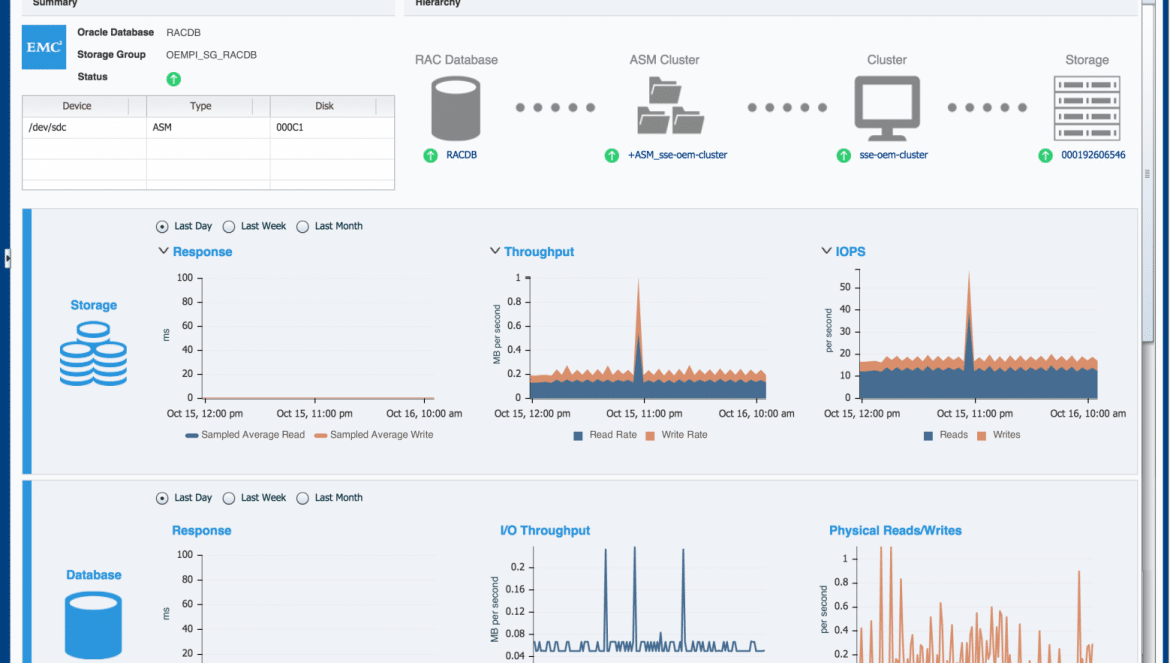This screenshot has height=663, width=1170.
Task: Click the green Status arrow in Summary
Action: pyautogui.click(x=174, y=79)
